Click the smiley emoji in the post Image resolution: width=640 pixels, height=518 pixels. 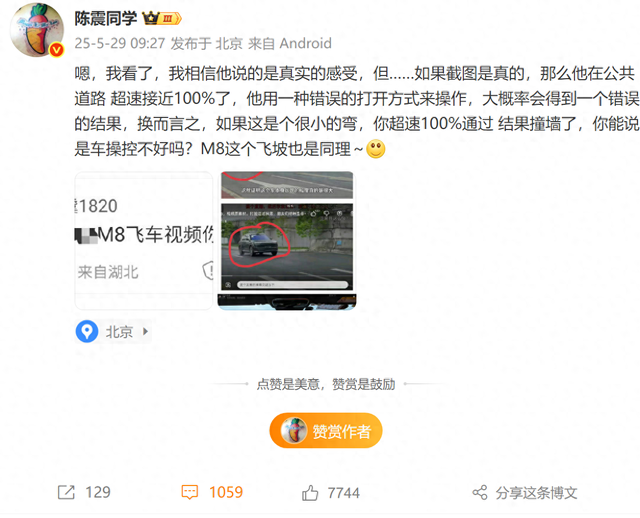[x=376, y=149]
